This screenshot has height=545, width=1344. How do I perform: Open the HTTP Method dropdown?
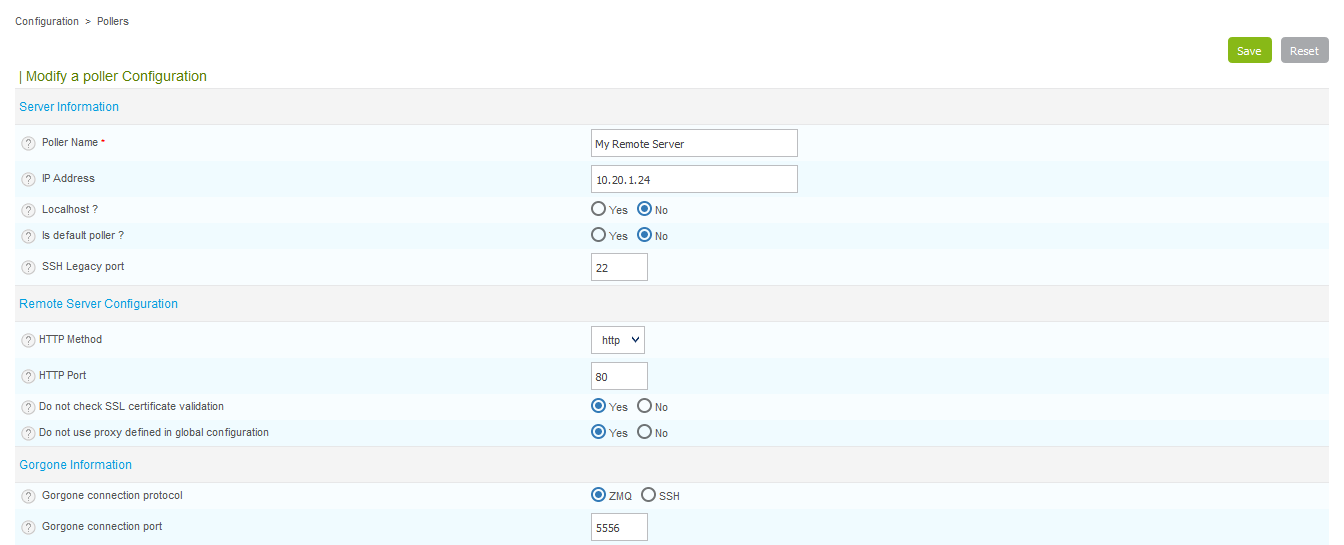tap(618, 340)
